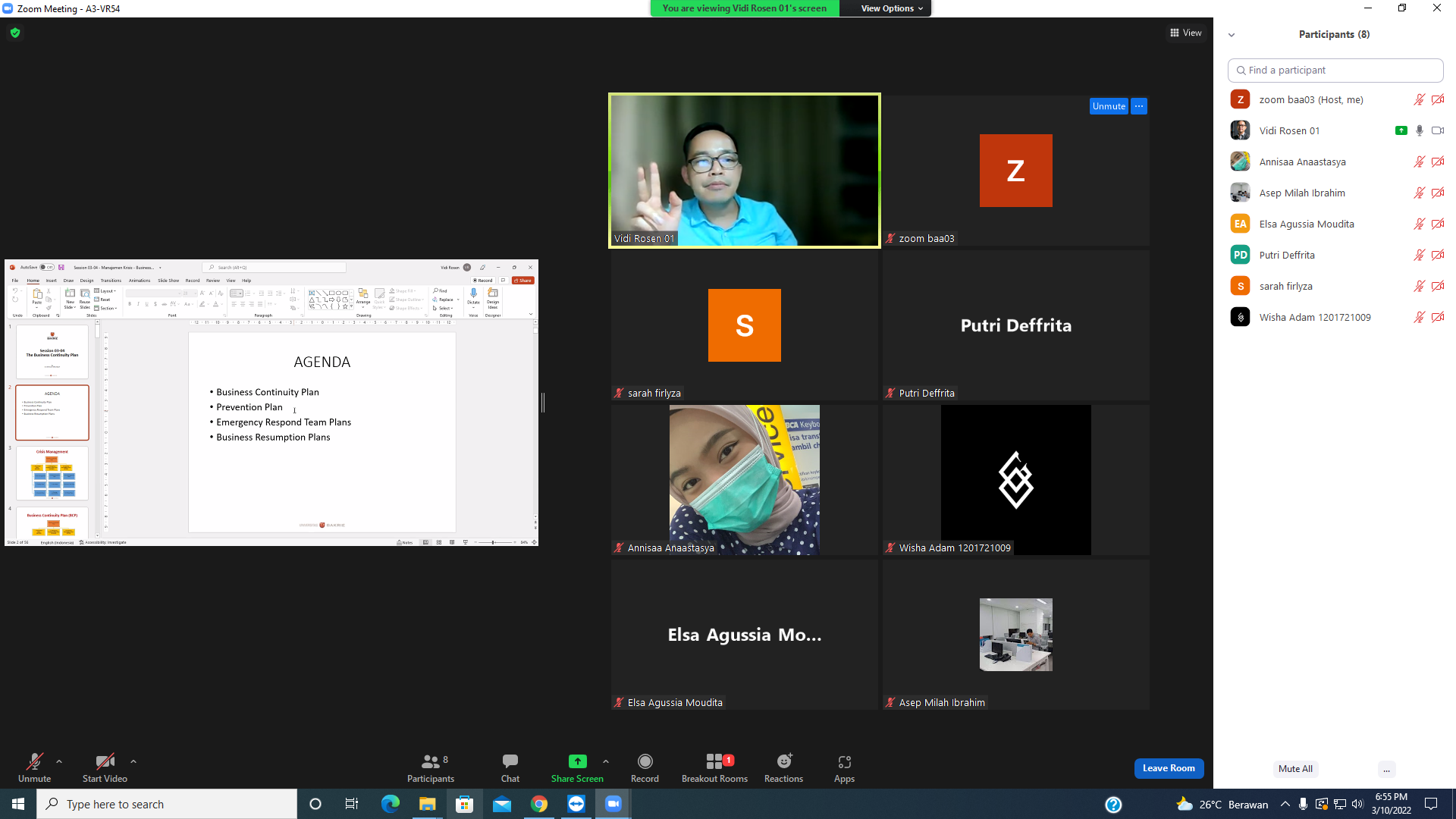Click Wisha Adam 1201721009's video-off icon

coord(1438,317)
